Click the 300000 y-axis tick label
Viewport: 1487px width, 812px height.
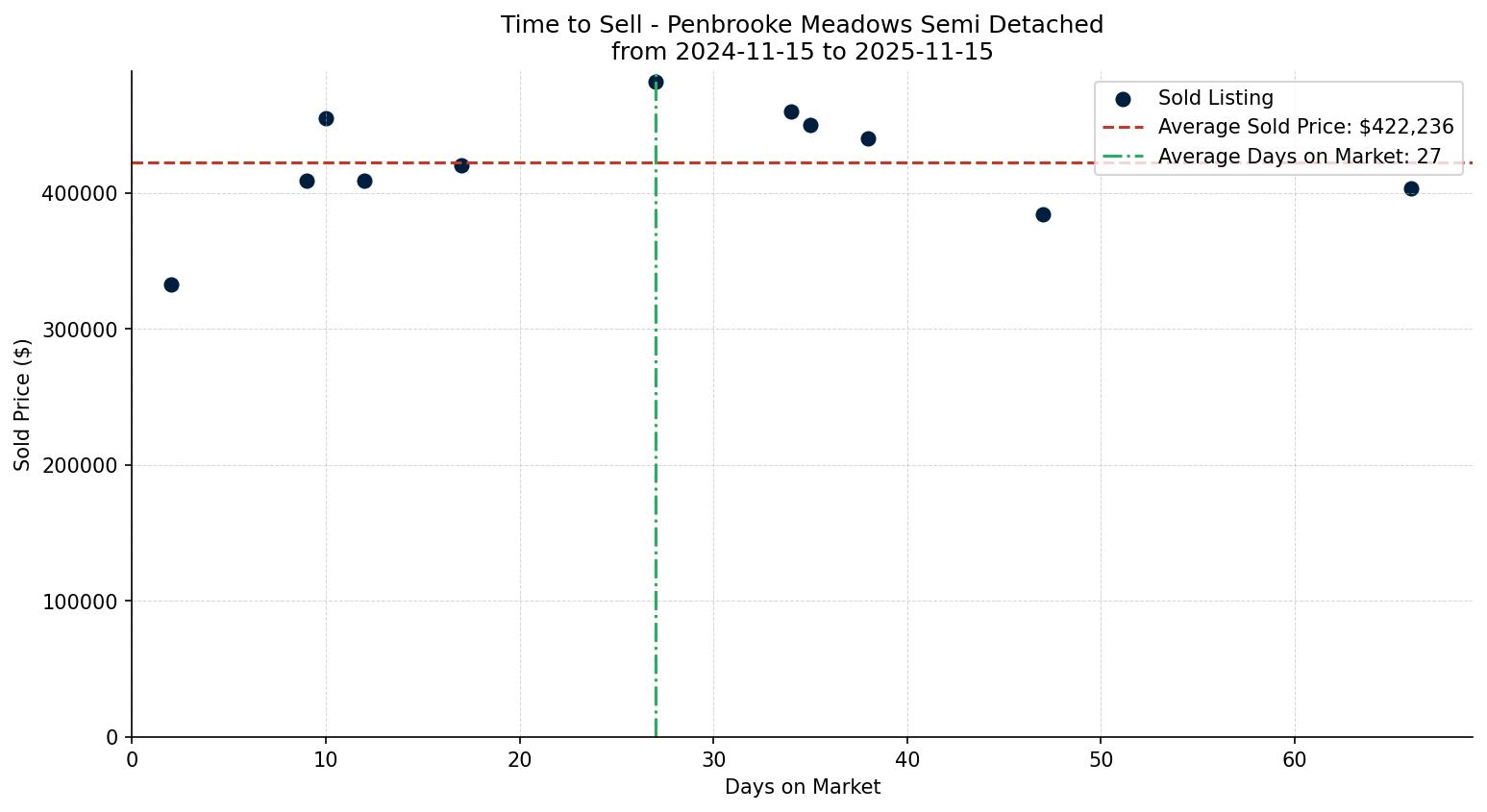coord(80,330)
